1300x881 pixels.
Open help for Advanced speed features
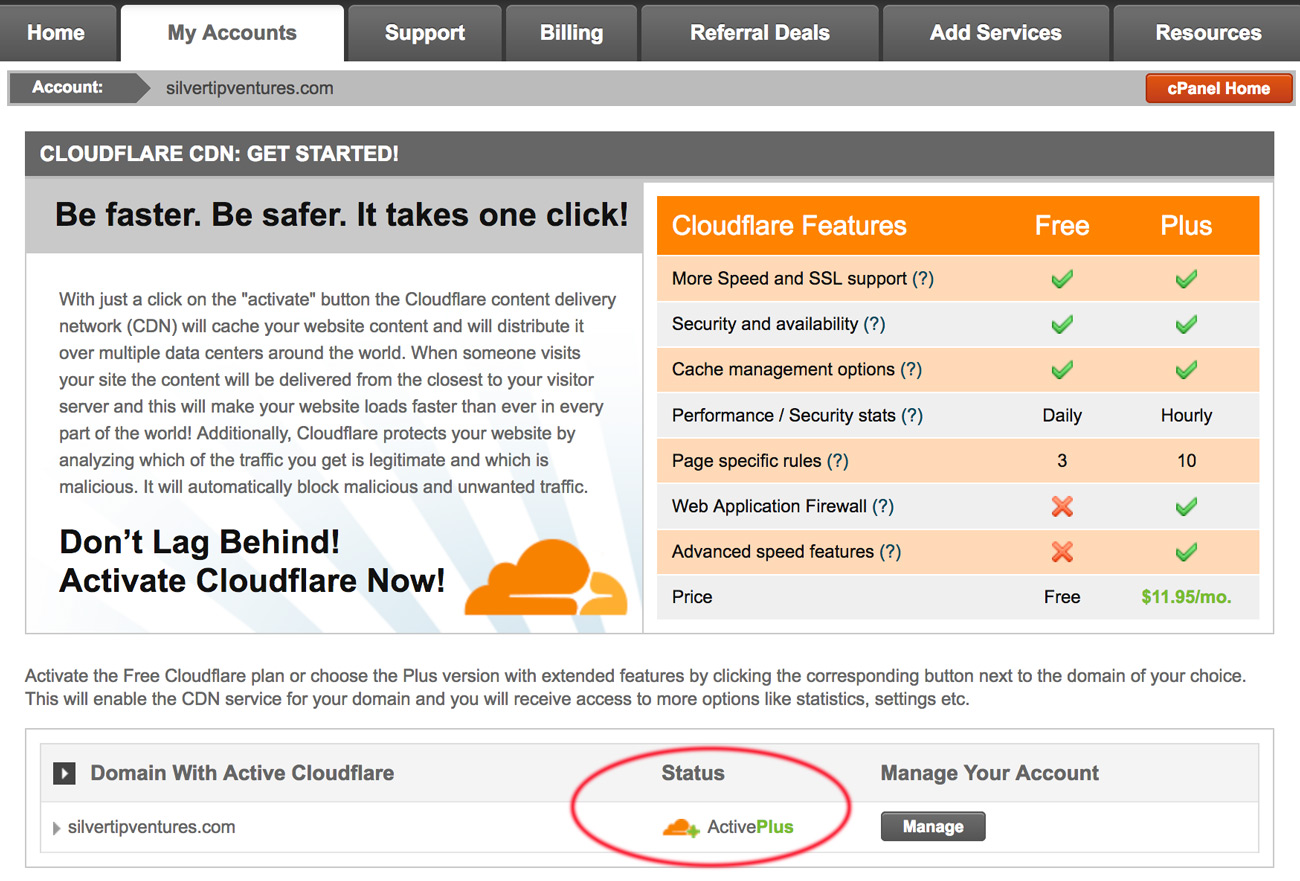coord(890,552)
